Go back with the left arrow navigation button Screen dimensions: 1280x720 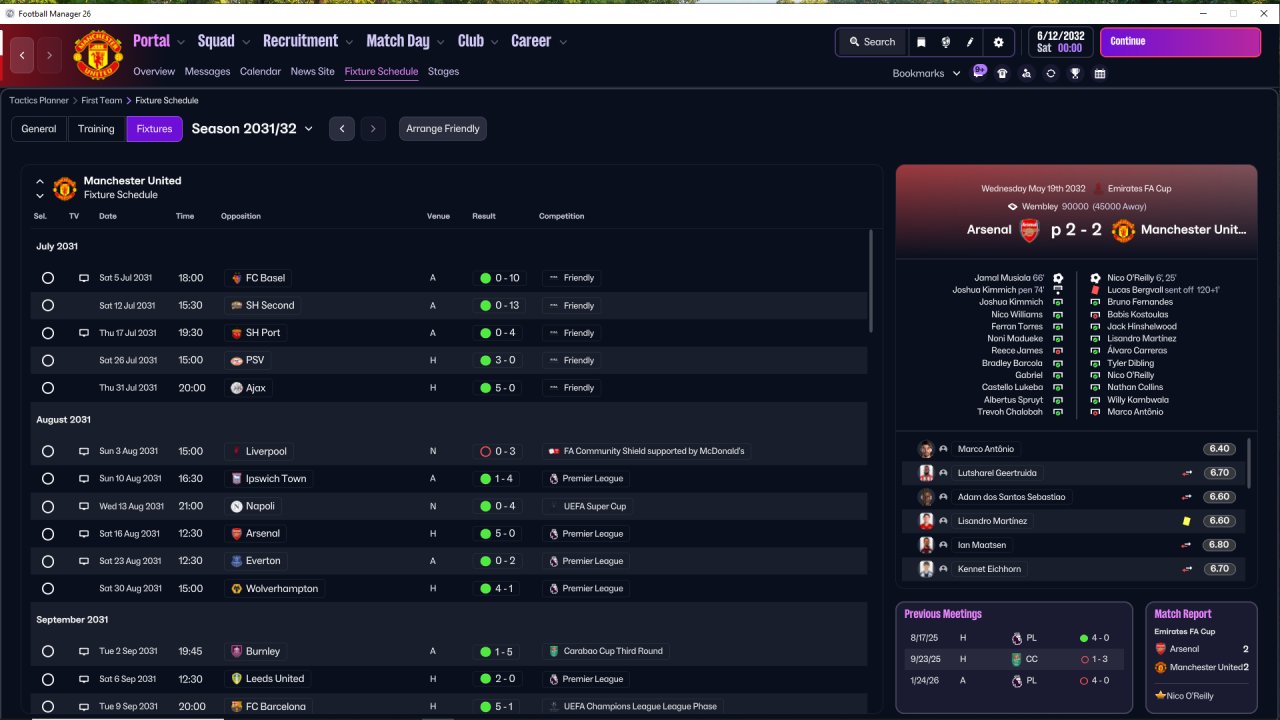coord(23,55)
